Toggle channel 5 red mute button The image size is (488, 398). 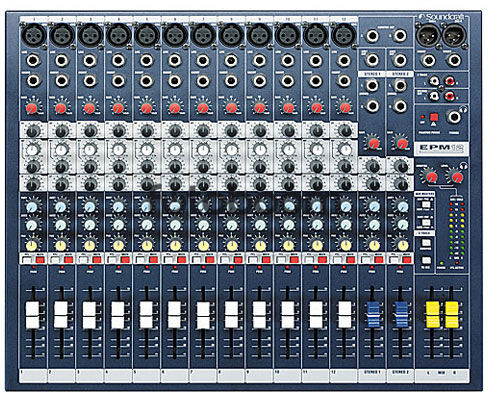[153, 260]
